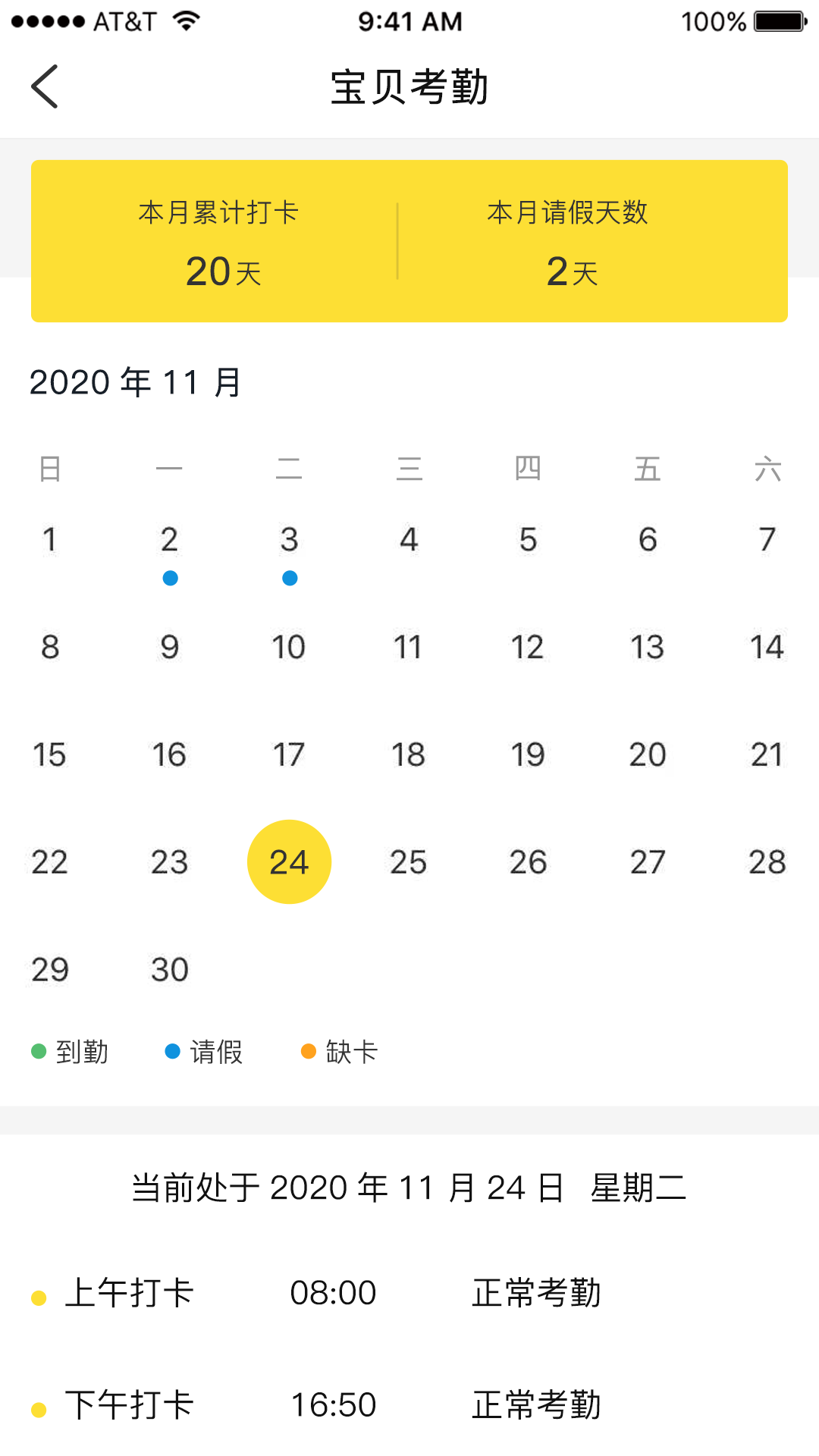
Task: Tap the blue 请假 legend dot
Action: 172,1051
